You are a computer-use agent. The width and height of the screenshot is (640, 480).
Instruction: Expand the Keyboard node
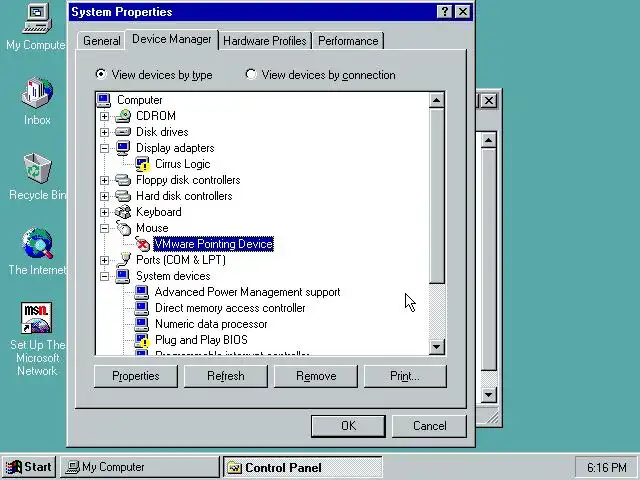104,212
